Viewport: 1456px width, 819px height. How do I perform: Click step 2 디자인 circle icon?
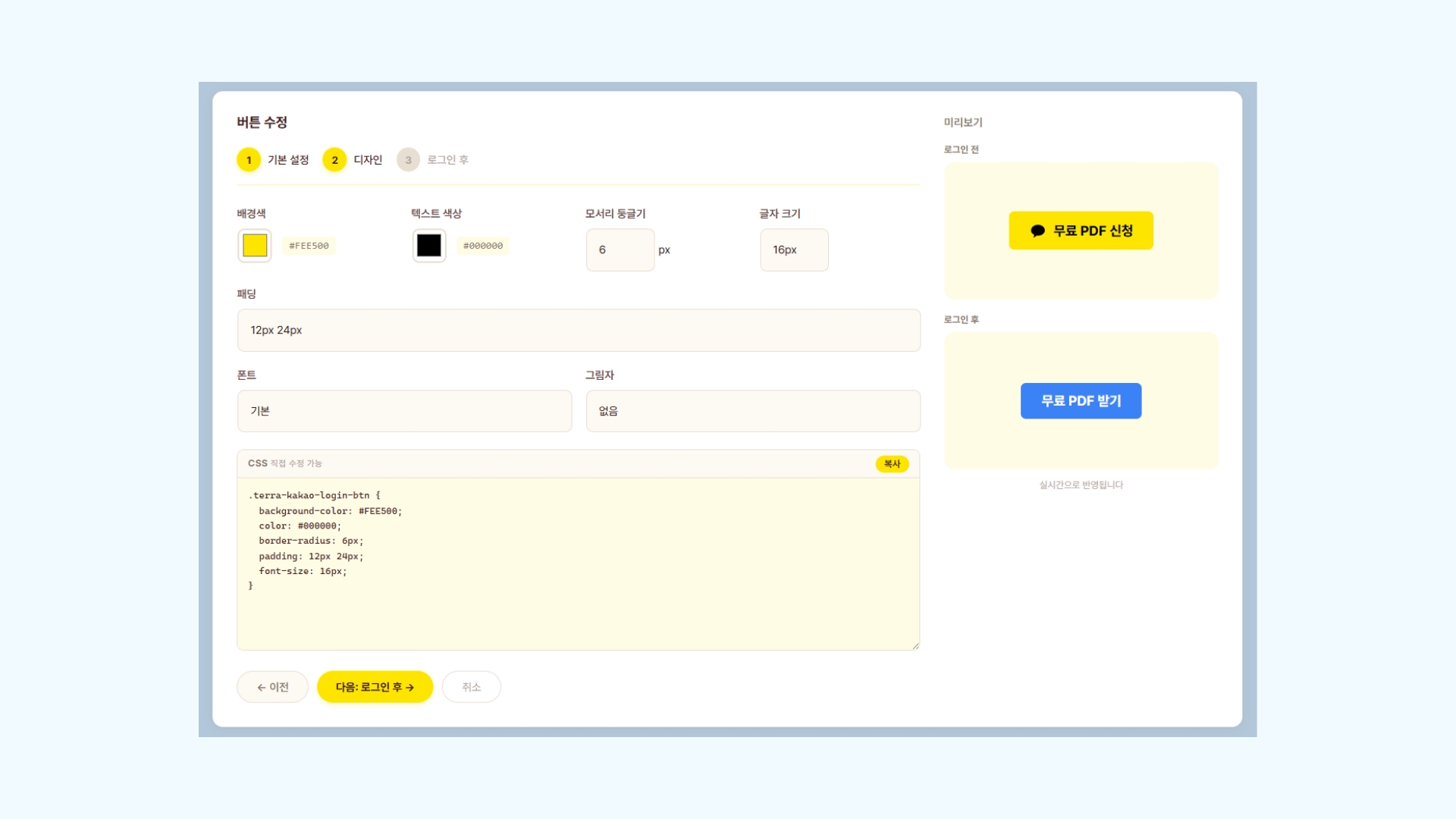click(x=334, y=160)
